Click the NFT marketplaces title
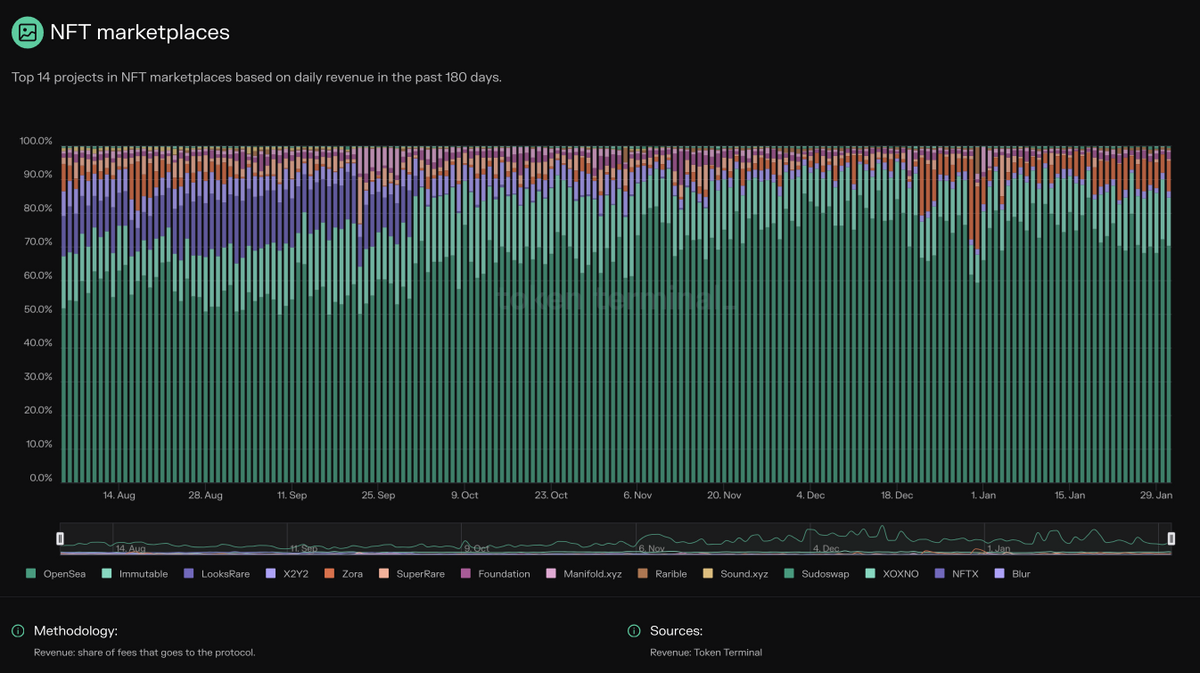Screen dimensions: 1200x673 (x=140, y=32)
